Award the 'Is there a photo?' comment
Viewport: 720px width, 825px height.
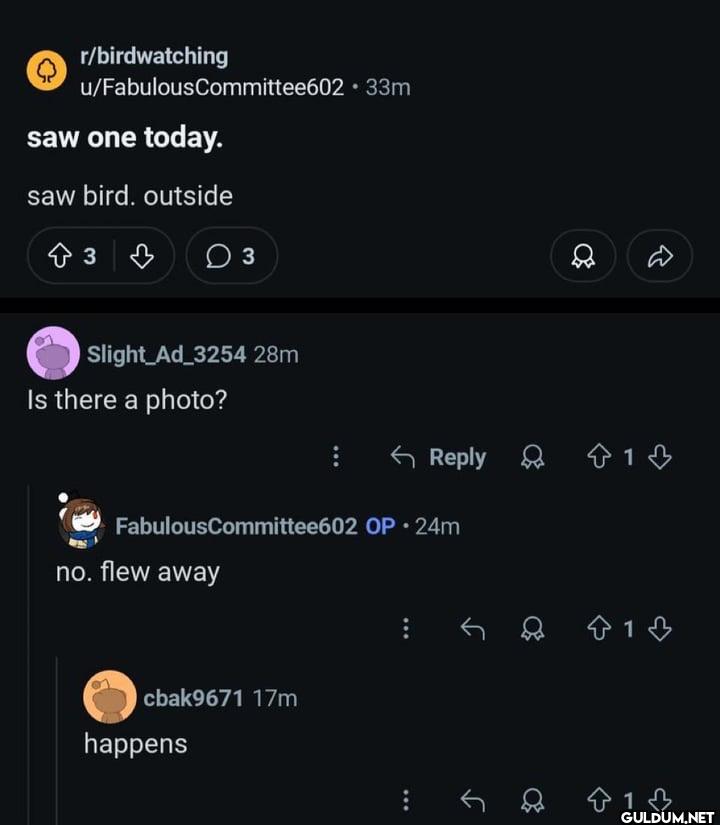(x=534, y=457)
